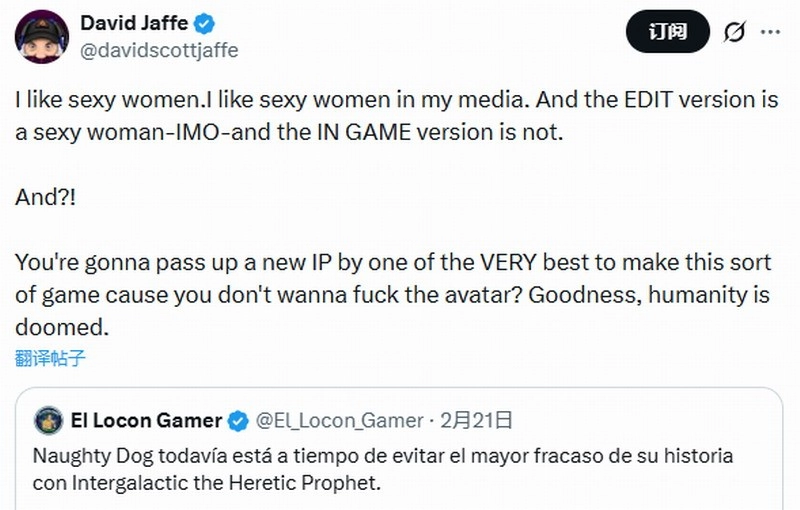The width and height of the screenshot is (800, 510).
Task: Click El Locon Gamer's verified badge
Action: click(x=239, y=420)
